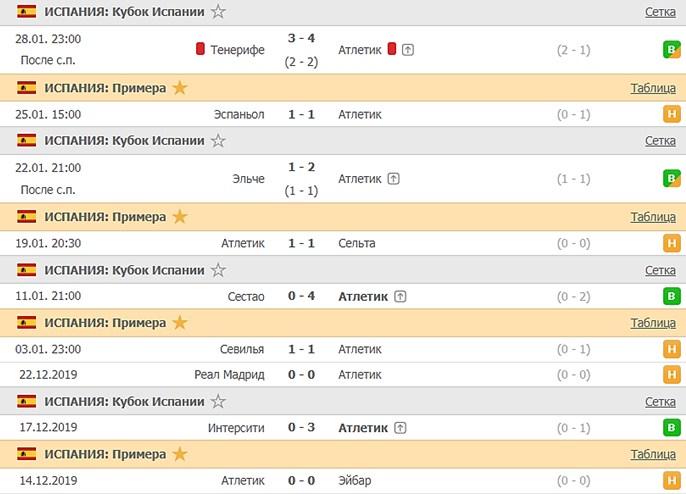Click the advancing arrow icon in the Интерсити match
Screen dimensions: 686x494
pyautogui.click(x=400, y=427)
